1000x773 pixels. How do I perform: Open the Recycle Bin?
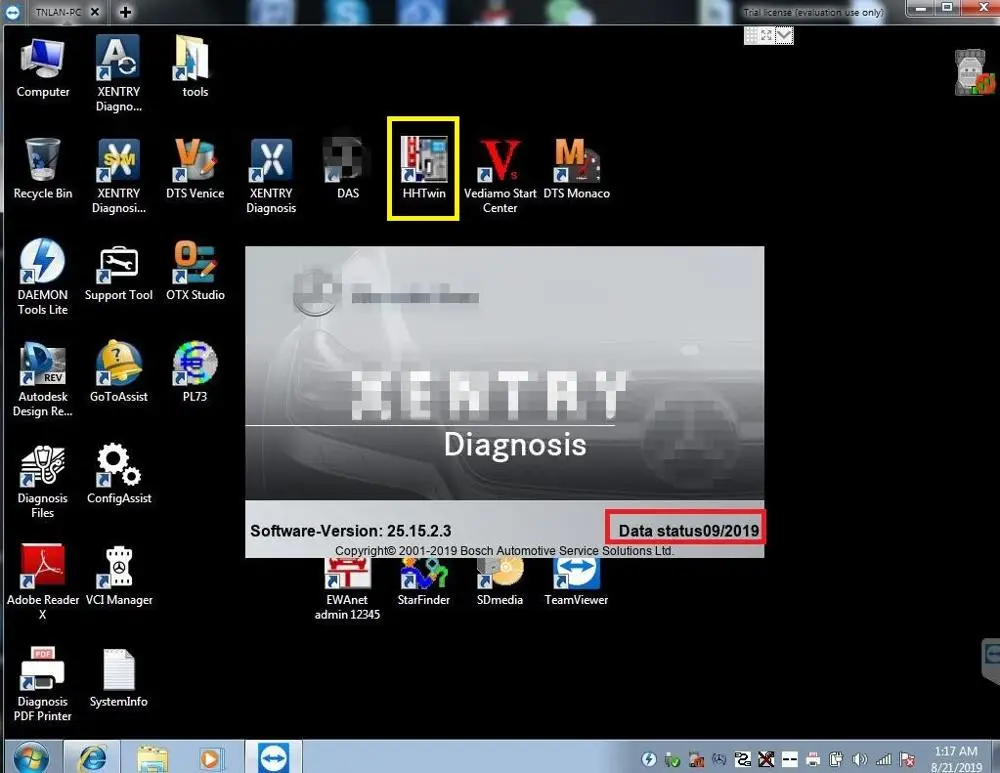43,169
